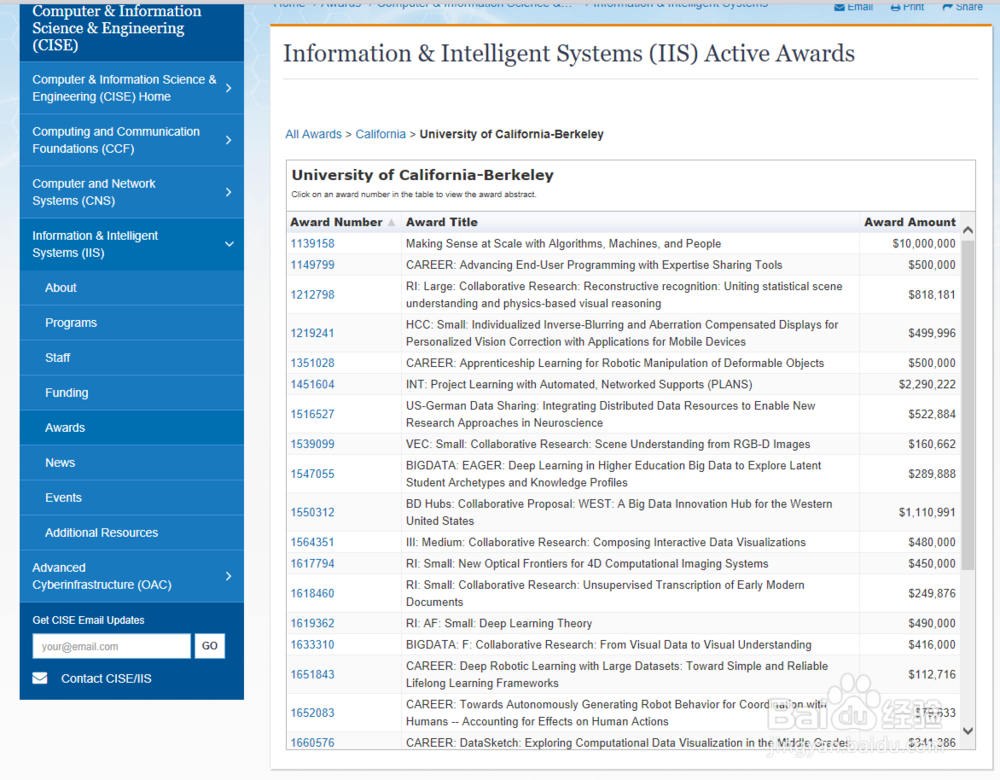Click the table scrollbar down arrow

tap(968, 731)
